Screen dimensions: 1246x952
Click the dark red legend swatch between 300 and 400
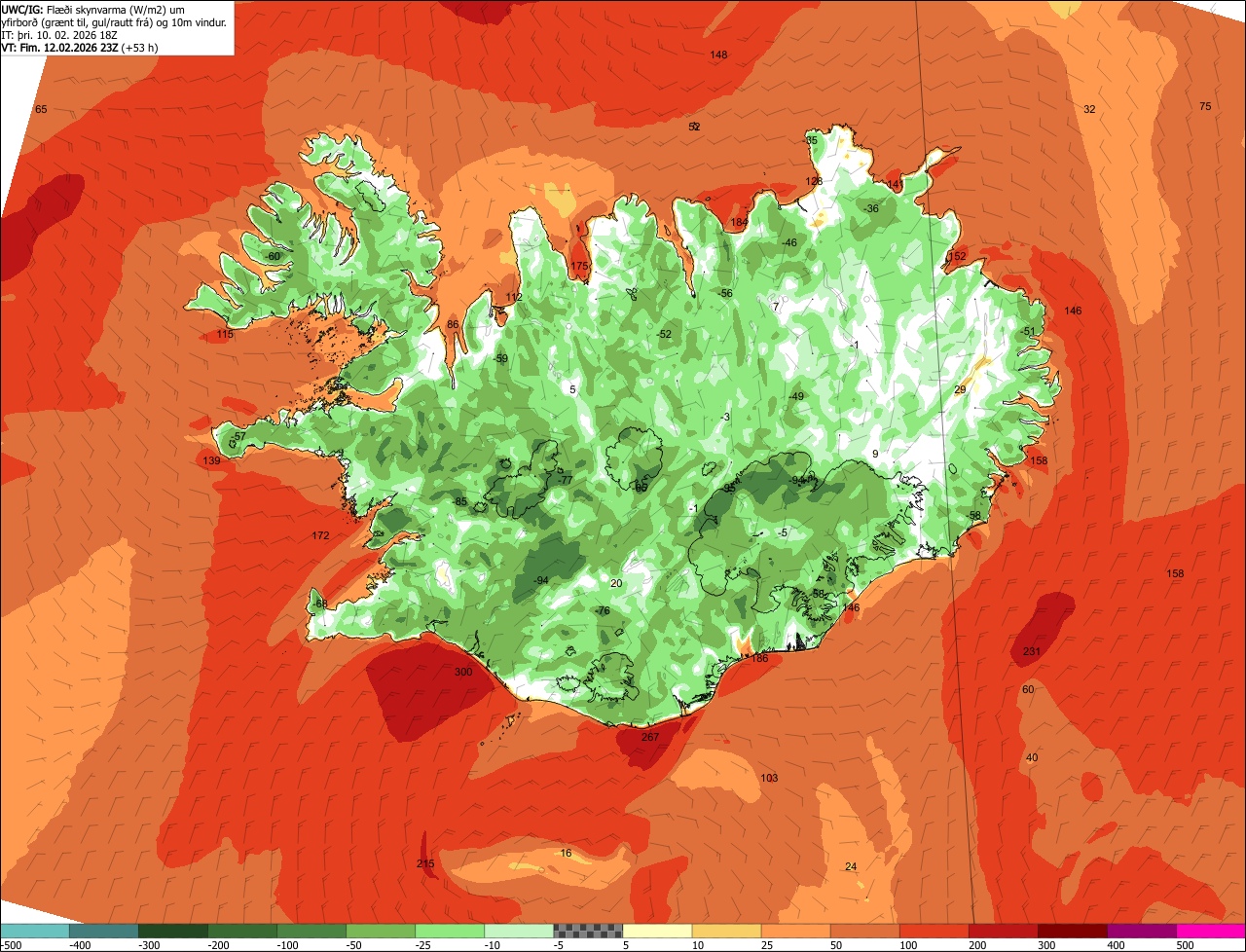click(1073, 931)
